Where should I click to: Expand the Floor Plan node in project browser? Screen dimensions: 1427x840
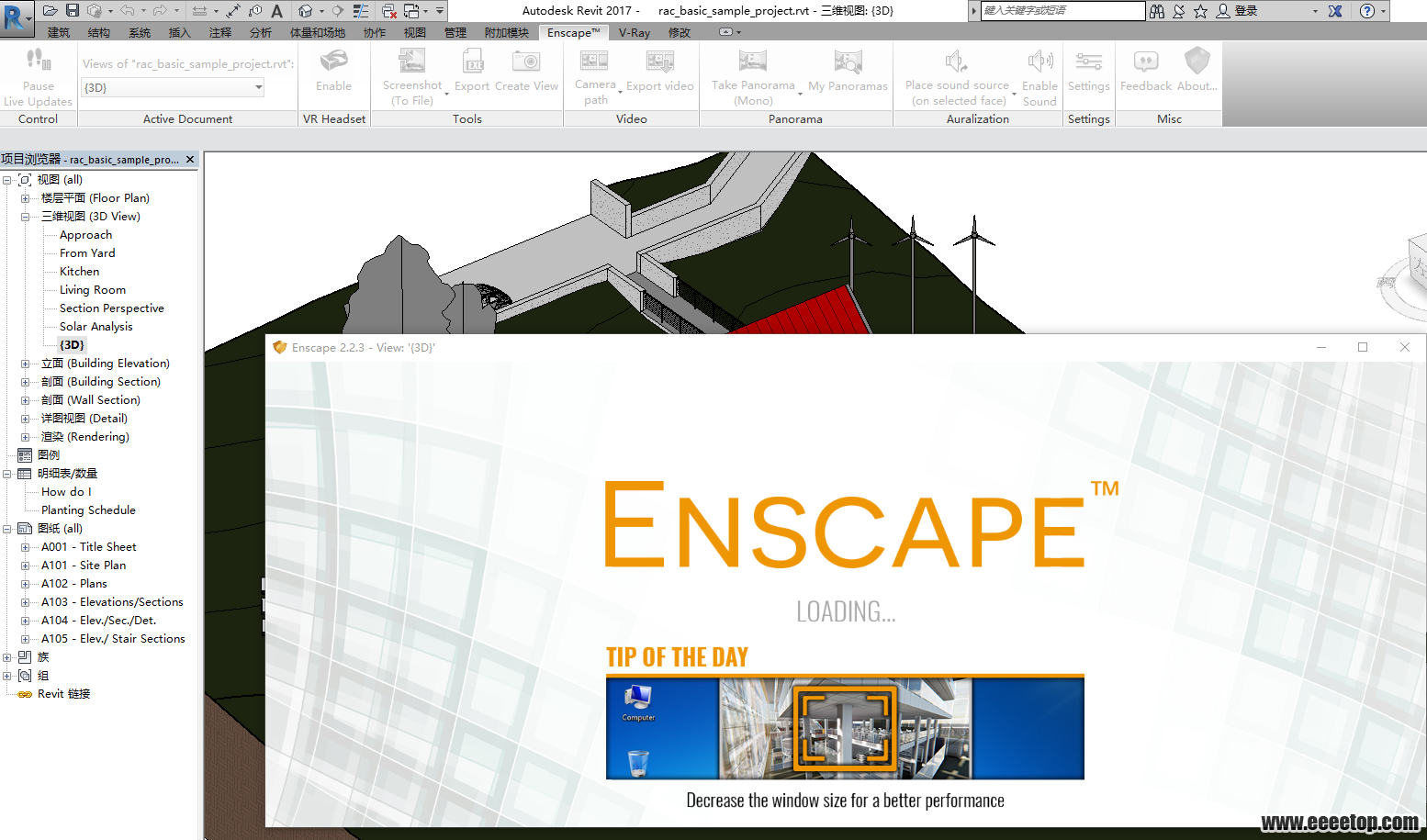coord(26,198)
